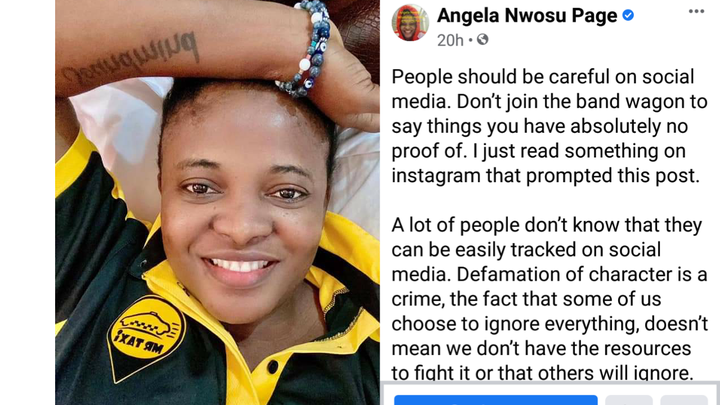The image size is (720, 405).
Task: Open the three-dot post options menu
Action: click(696, 11)
